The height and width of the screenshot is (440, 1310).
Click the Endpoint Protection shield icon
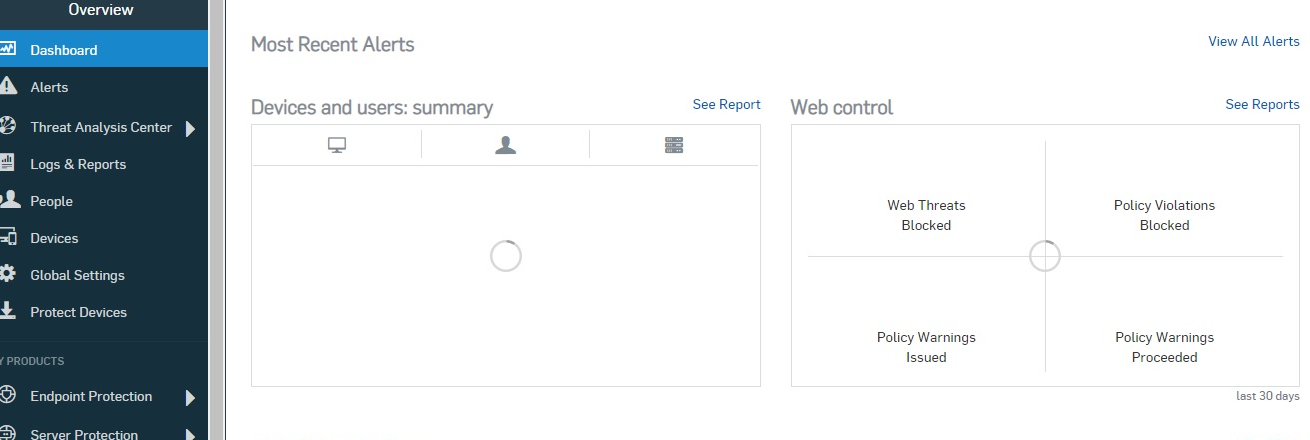pos(8,395)
